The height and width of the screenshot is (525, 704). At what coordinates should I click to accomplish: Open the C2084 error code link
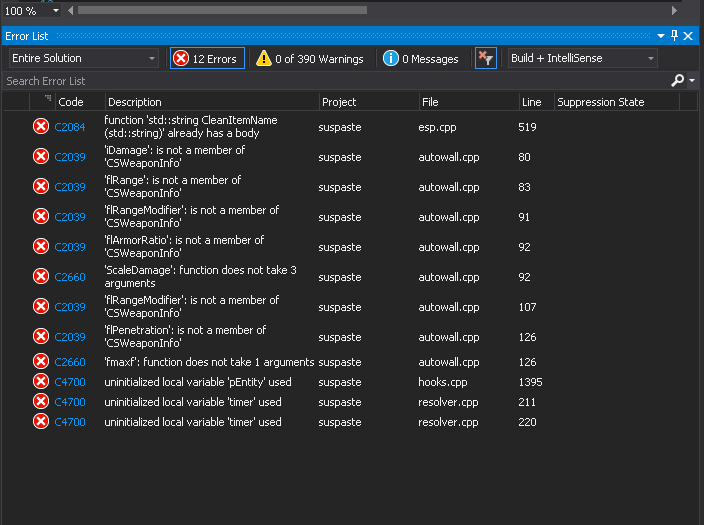click(70, 127)
